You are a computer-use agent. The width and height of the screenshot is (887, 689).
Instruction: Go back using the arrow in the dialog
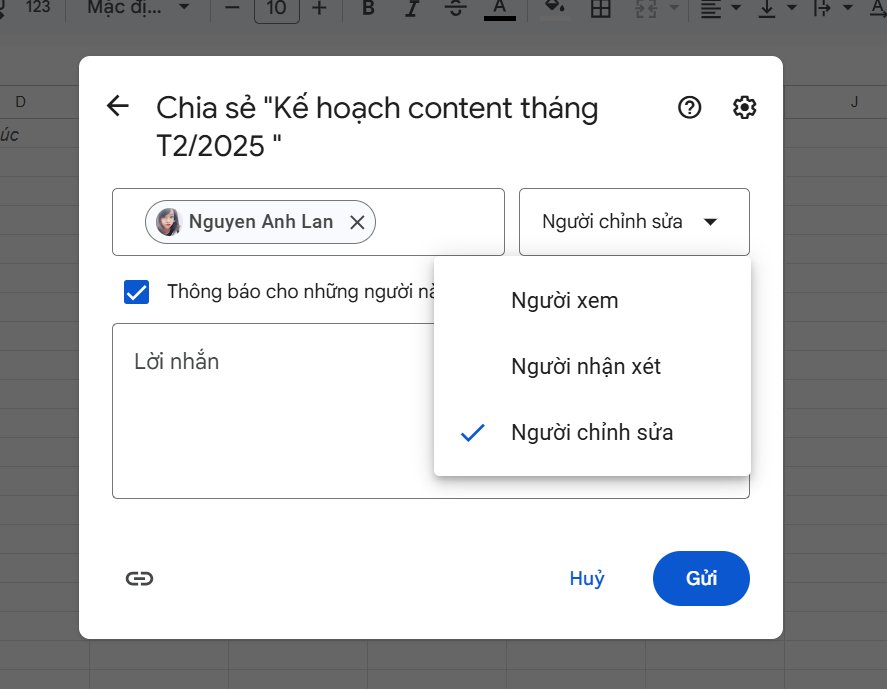click(117, 106)
